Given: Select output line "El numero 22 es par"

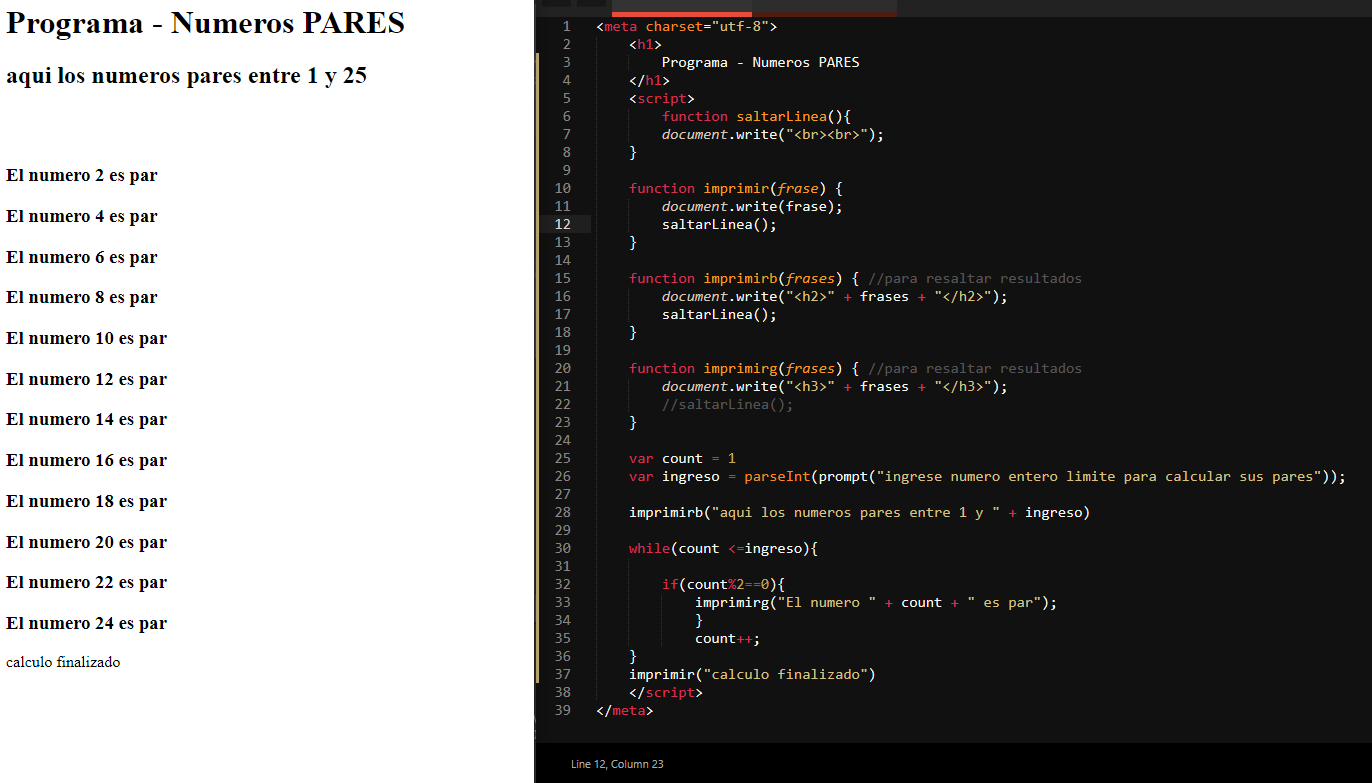Looking at the screenshot, I should [x=86, y=583].
